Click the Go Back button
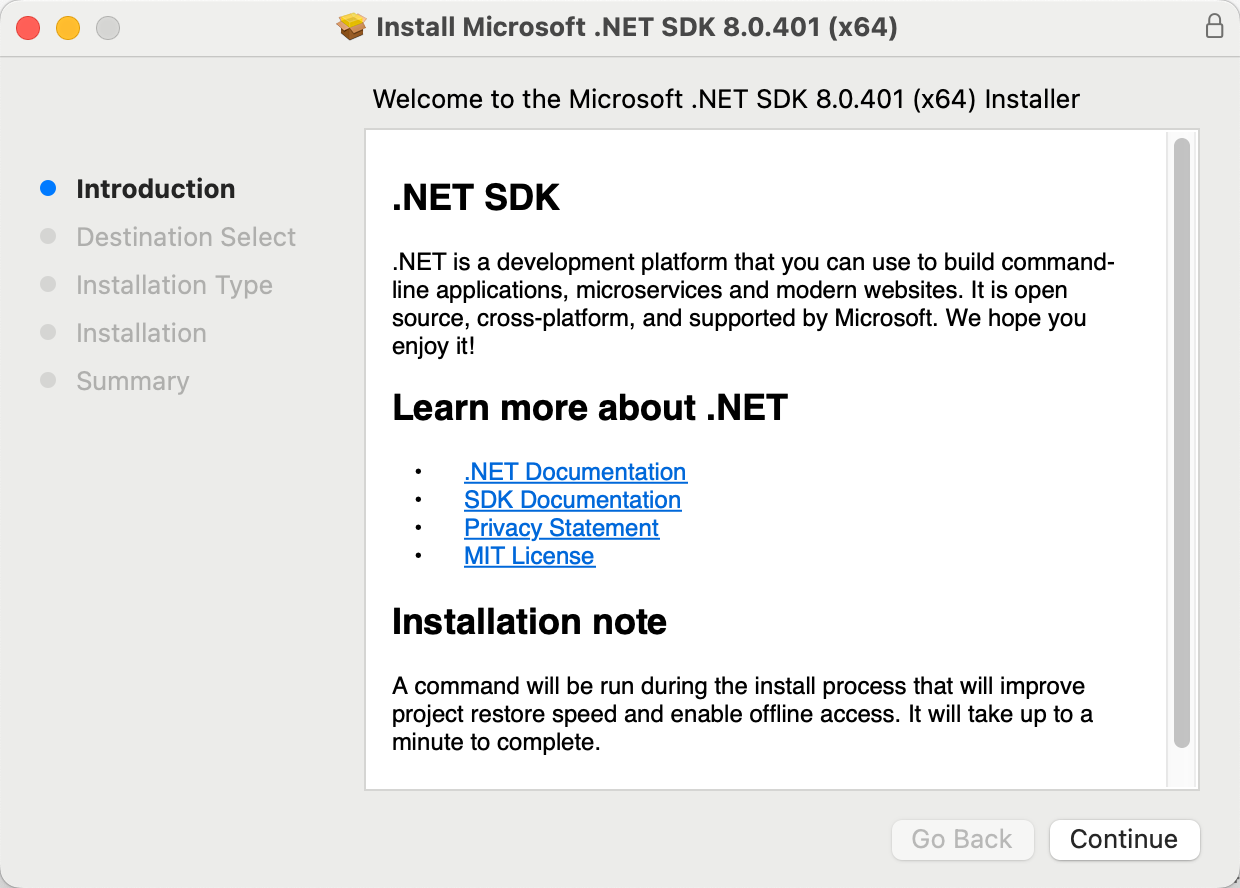The width and height of the screenshot is (1240, 888). click(x=961, y=839)
